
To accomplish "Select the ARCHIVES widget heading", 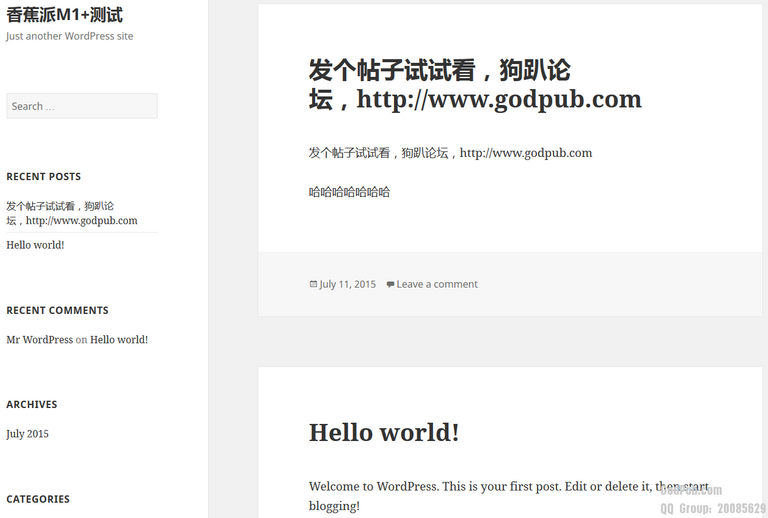I will pyautogui.click(x=32, y=404).
